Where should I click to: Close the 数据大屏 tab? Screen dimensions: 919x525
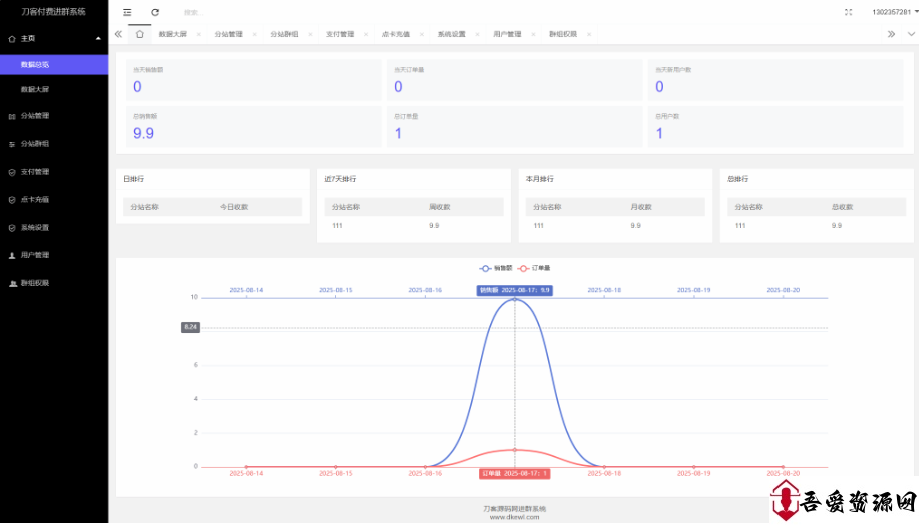[x=199, y=35]
